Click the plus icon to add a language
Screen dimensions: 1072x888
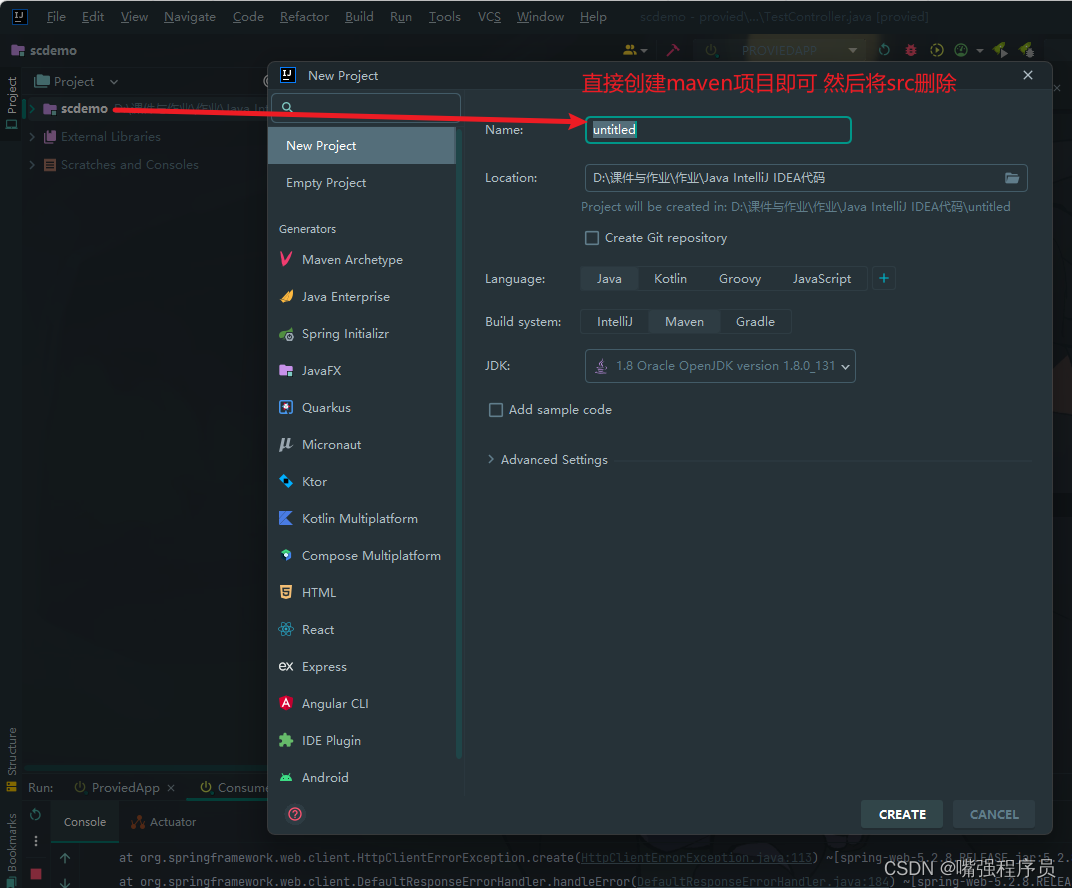883,278
